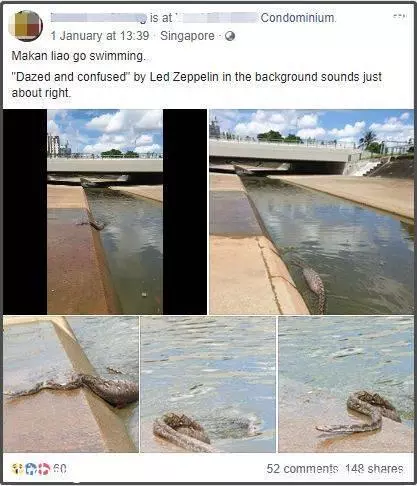View the 60 reactions count
This screenshot has height=486, width=417.
60,469
